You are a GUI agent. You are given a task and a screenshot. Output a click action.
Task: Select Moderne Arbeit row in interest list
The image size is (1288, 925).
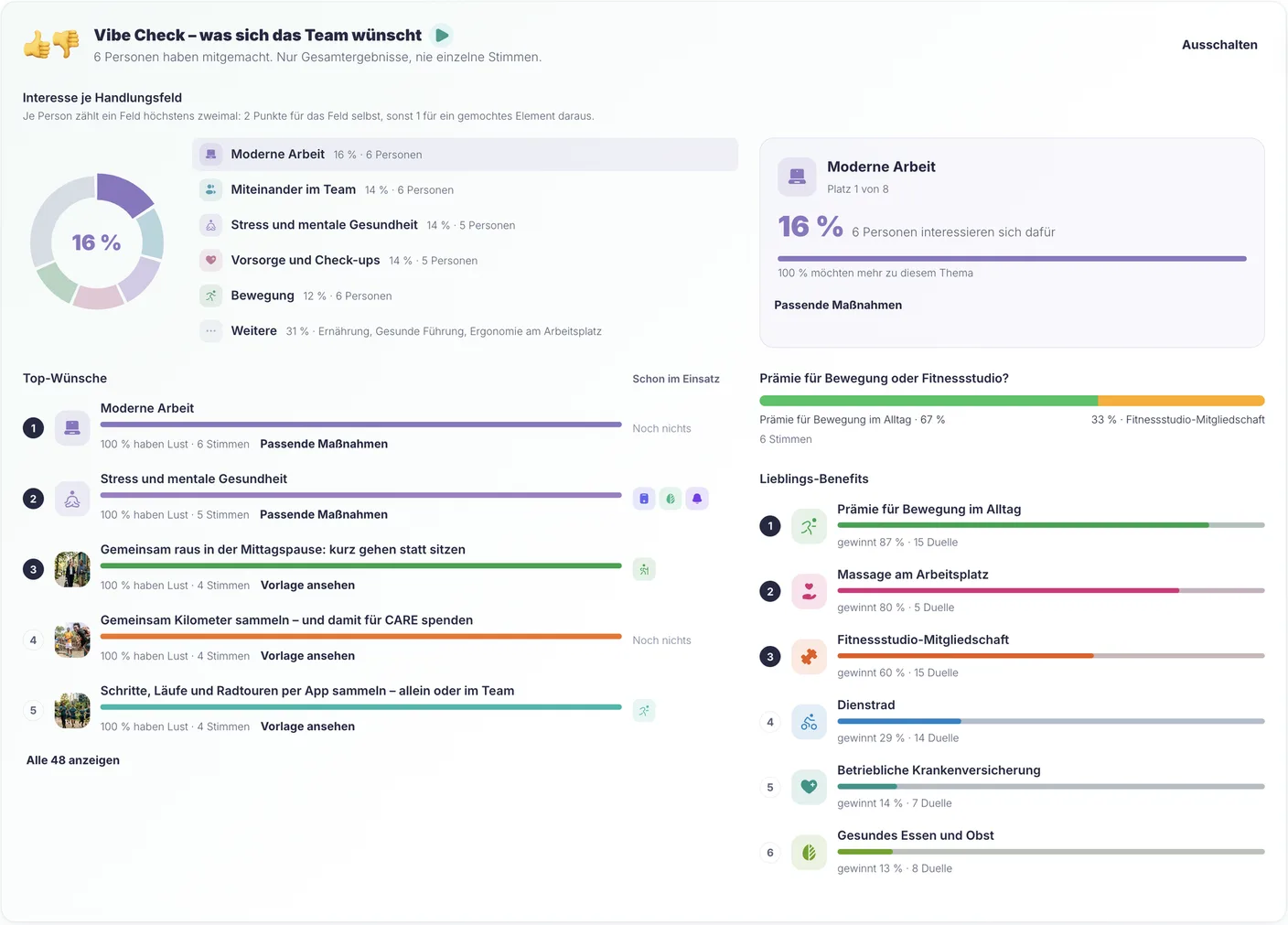tap(465, 155)
